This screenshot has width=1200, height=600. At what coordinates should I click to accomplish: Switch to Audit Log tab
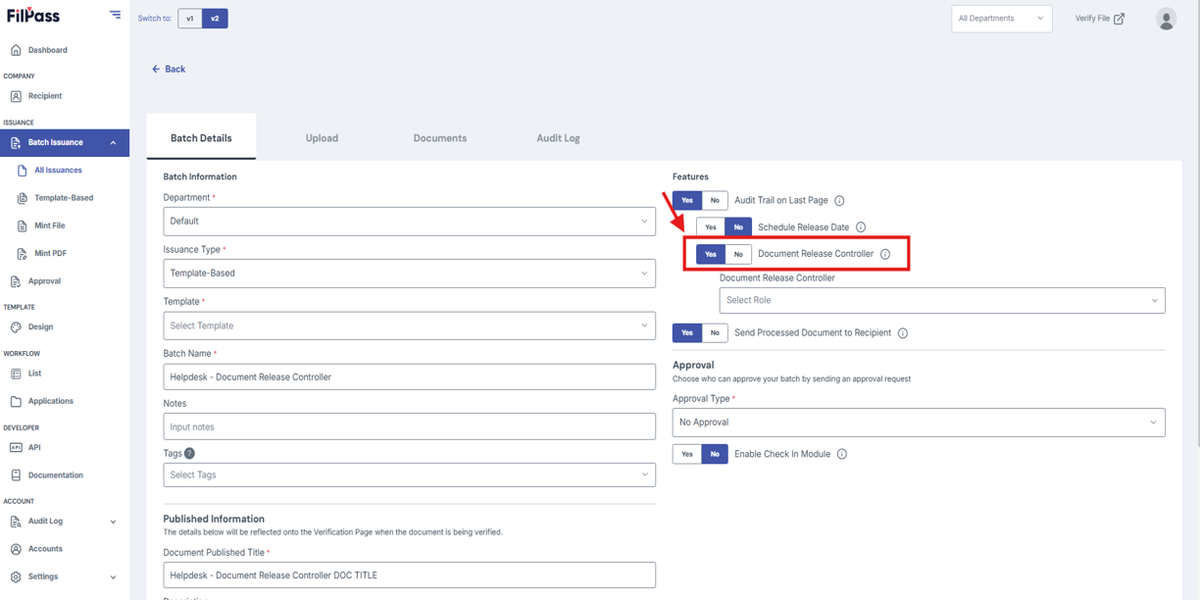click(558, 138)
